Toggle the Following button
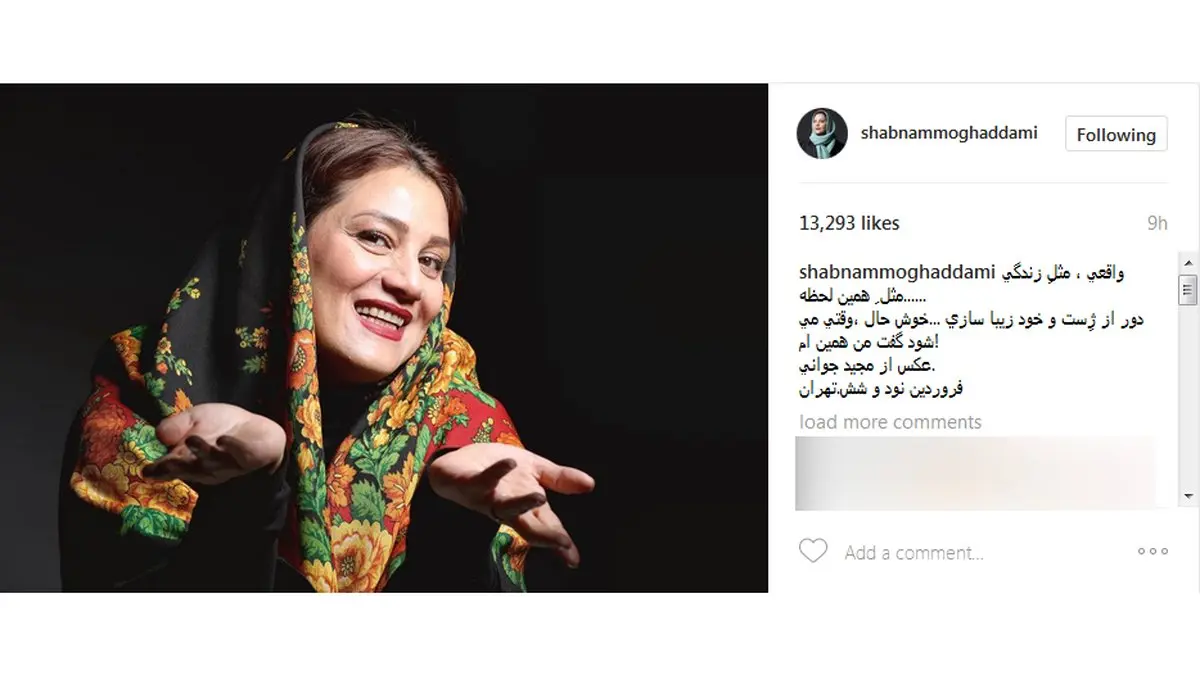Viewport: 1200px width, 675px height. (x=1116, y=134)
